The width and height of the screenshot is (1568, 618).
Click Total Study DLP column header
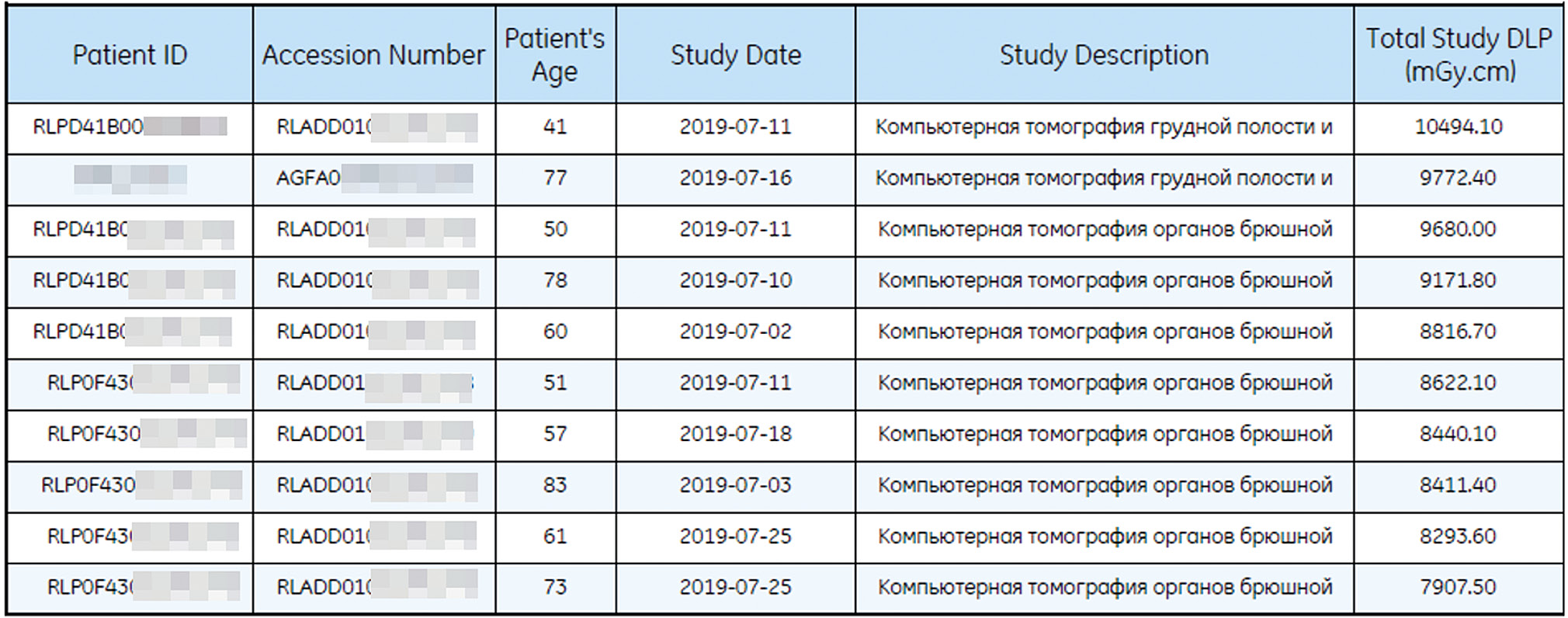(x=1459, y=54)
